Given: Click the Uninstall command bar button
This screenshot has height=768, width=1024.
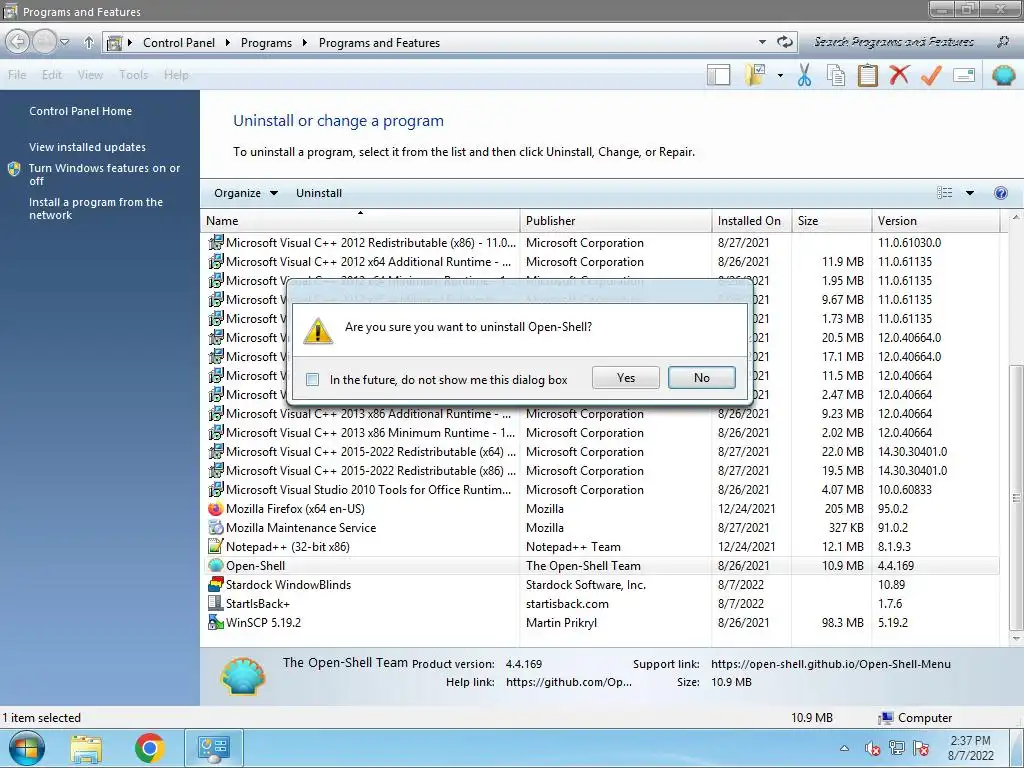Looking at the screenshot, I should point(319,193).
